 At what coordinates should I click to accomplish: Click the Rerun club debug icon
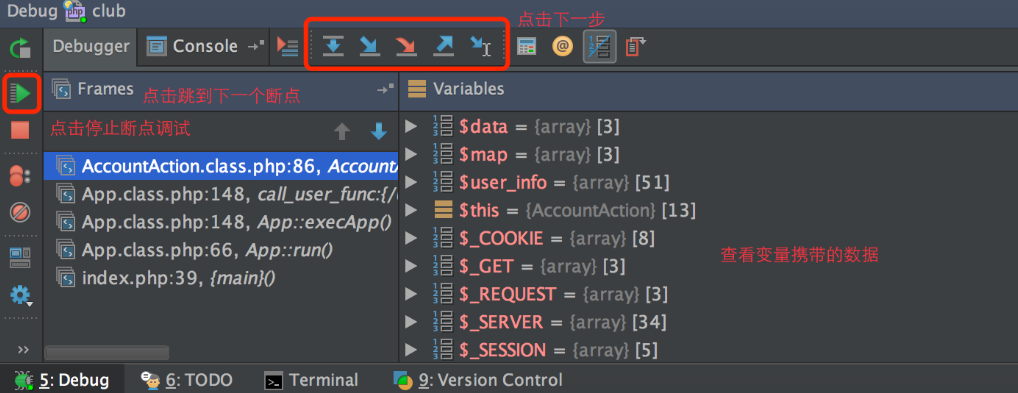[x=20, y=47]
